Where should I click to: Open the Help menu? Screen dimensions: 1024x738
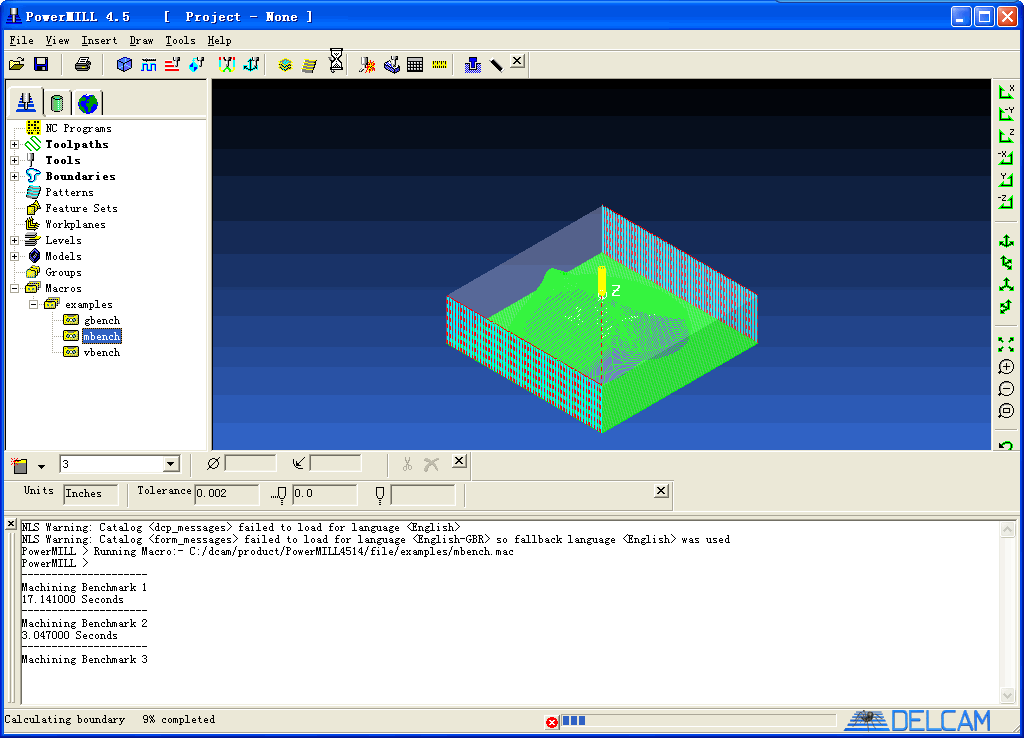pyautogui.click(x=219, y=40)
